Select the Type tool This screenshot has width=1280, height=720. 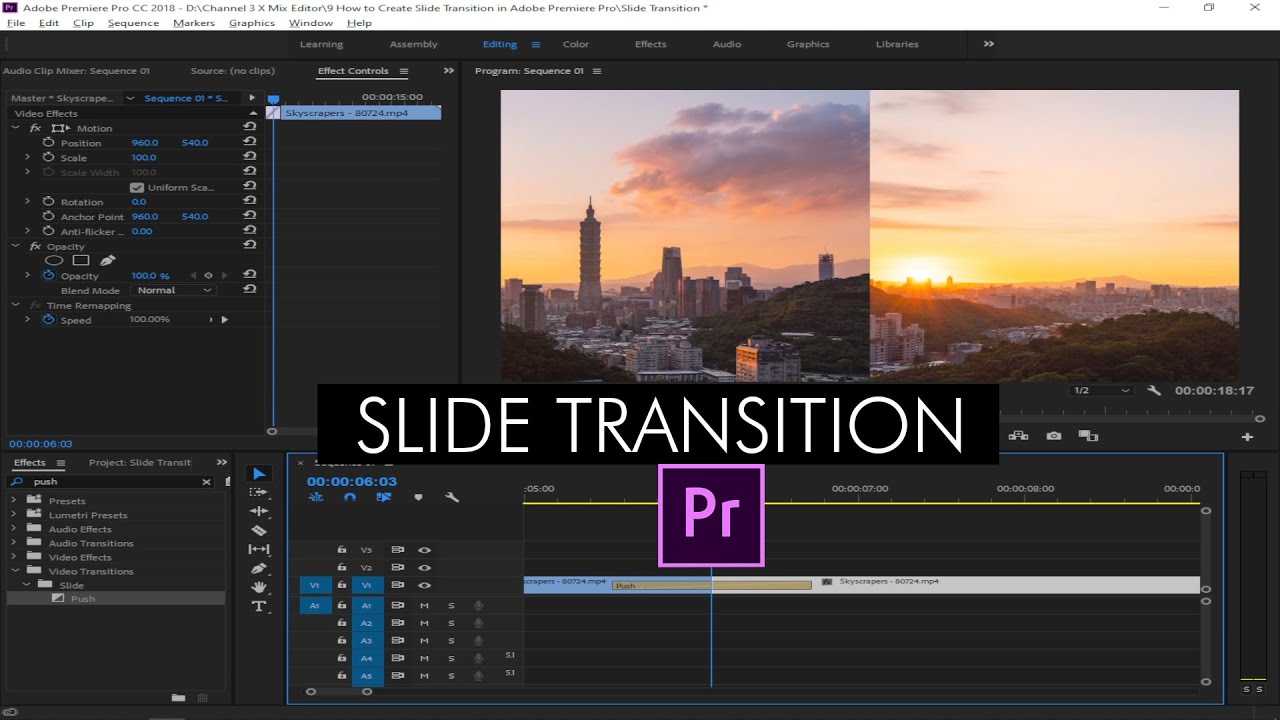[258, 606]
